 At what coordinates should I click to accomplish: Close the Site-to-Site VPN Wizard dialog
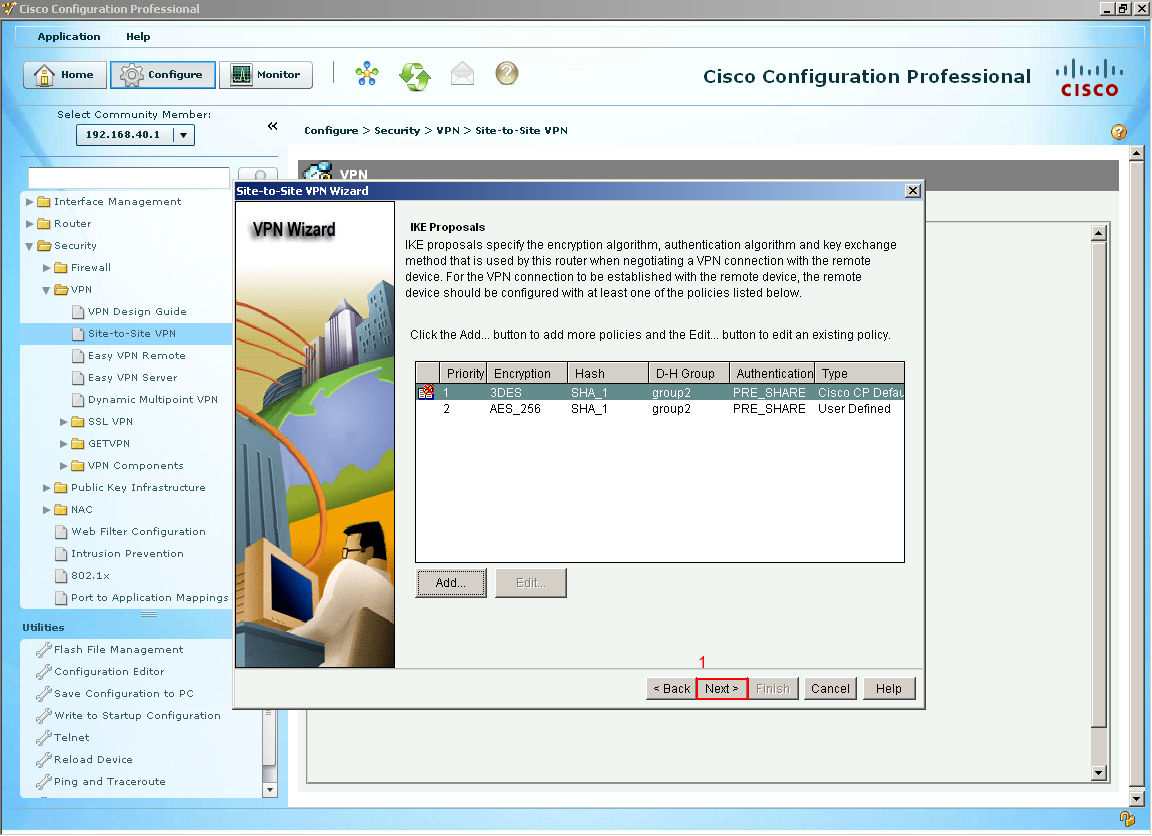point(912,191)
